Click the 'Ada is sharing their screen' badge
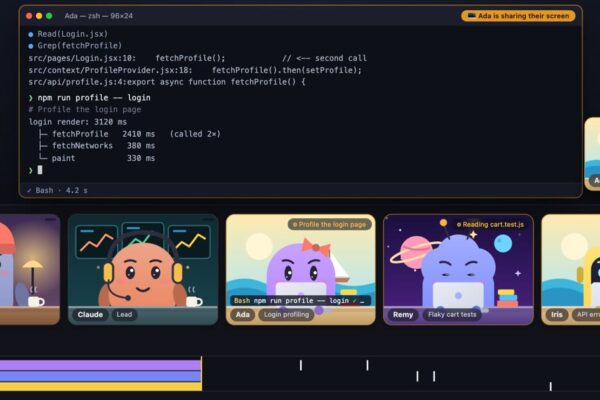 pos(518,16)
